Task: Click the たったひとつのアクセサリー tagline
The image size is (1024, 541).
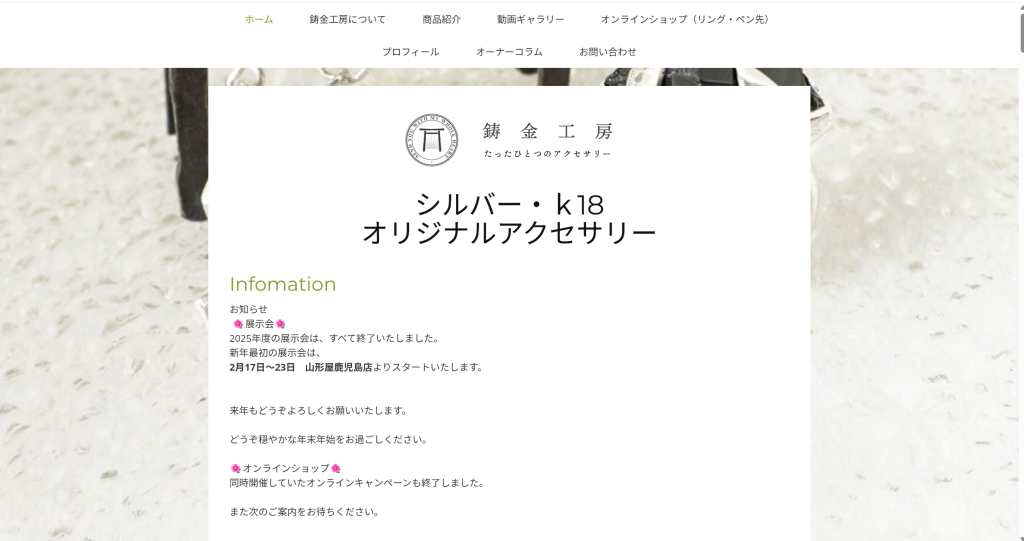Action: (x=547, y=154)
